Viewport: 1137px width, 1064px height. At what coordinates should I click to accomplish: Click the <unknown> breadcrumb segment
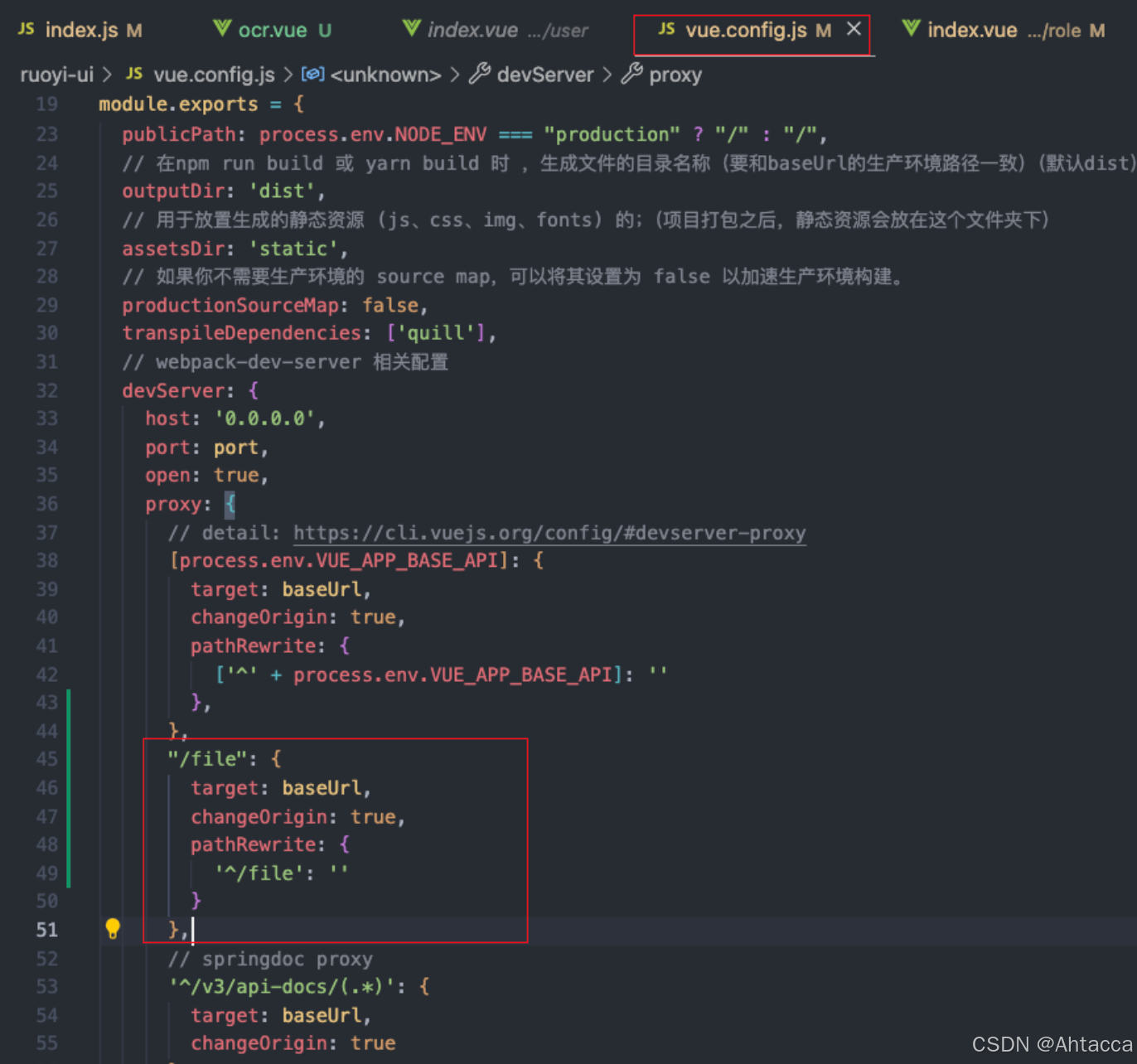[385, 75]
